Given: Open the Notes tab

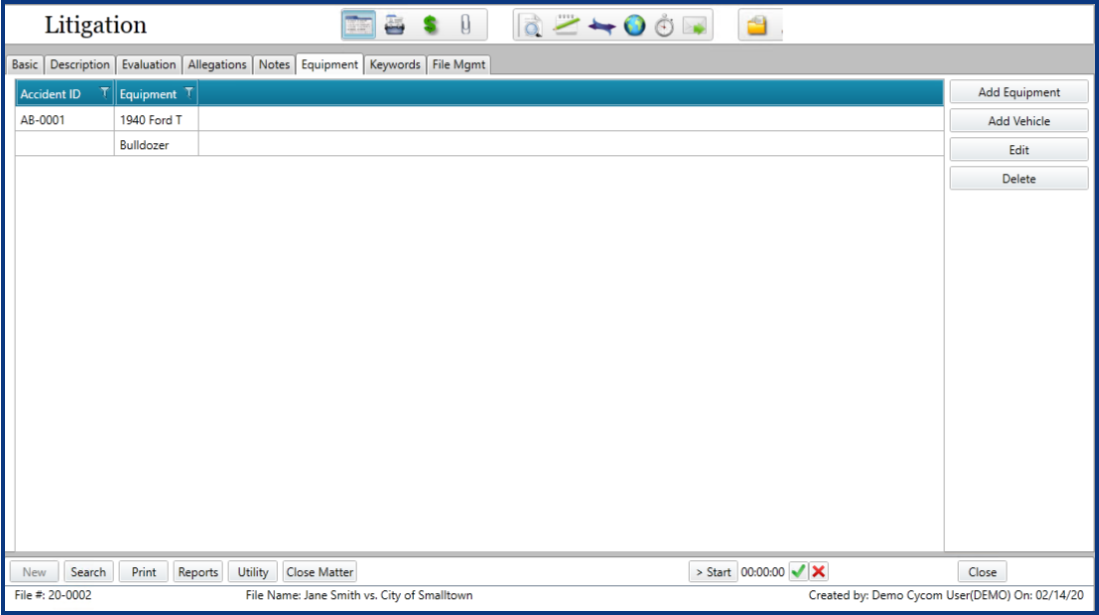Looking at the screenshot, I should (274, 65).
